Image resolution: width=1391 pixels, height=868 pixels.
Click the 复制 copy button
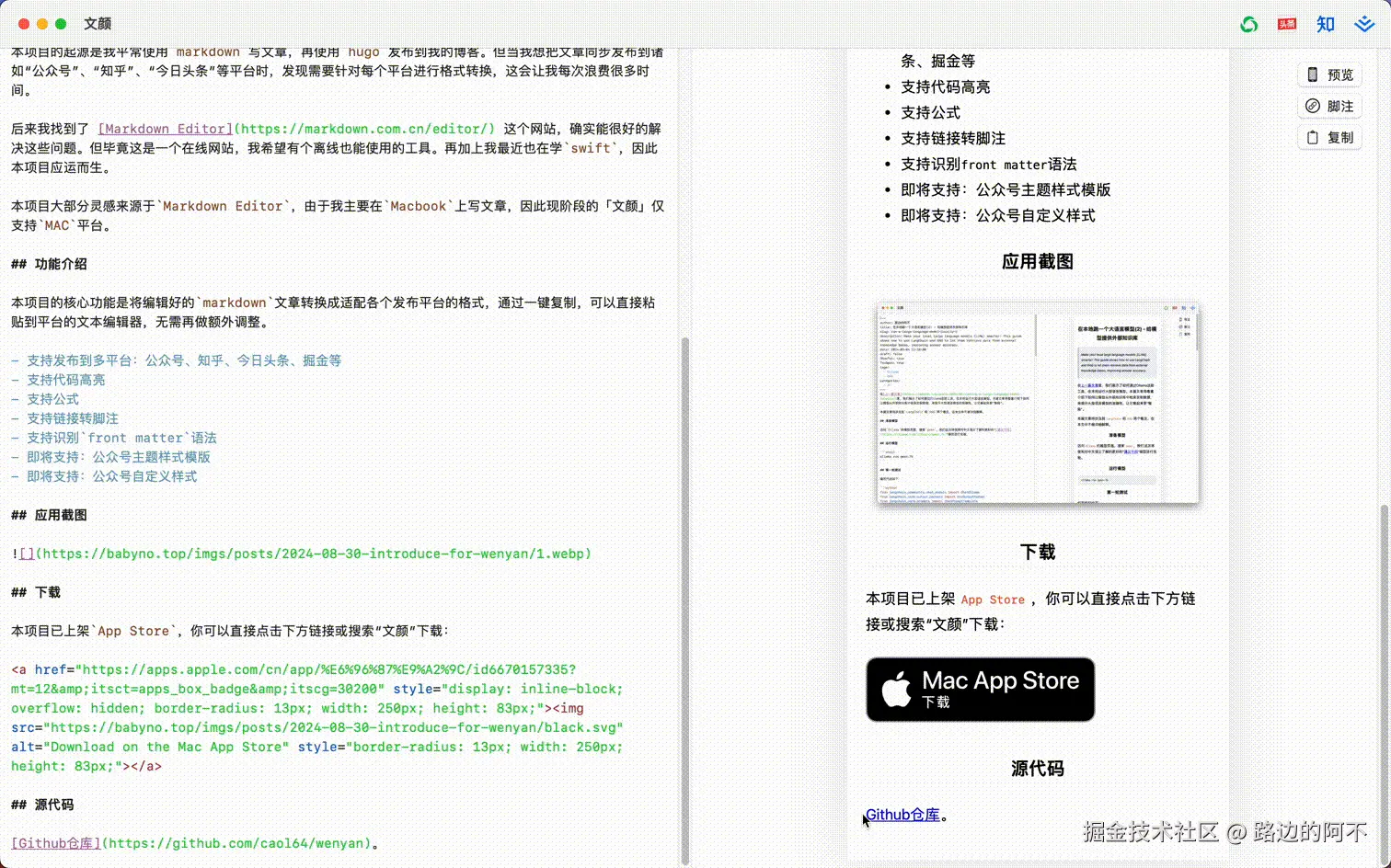coord(1330,137)
